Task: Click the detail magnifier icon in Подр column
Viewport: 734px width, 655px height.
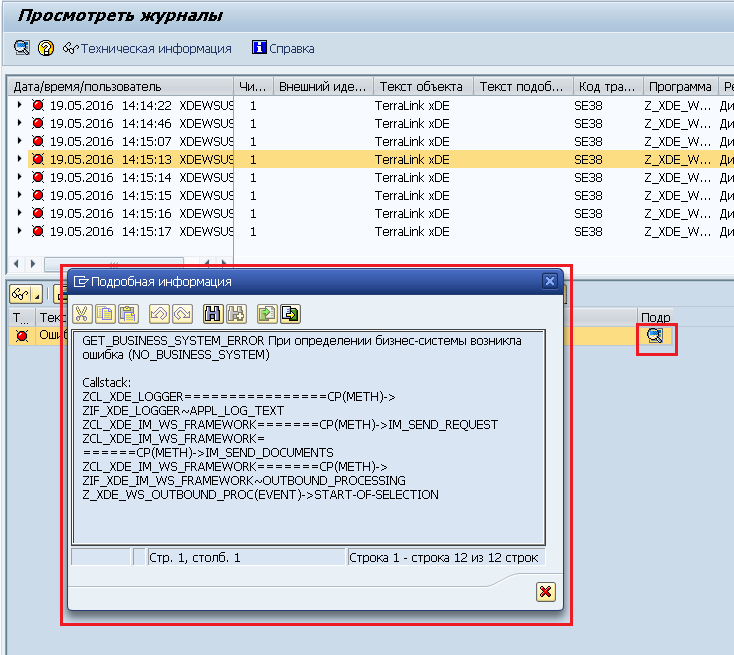Action: (655, 337)
